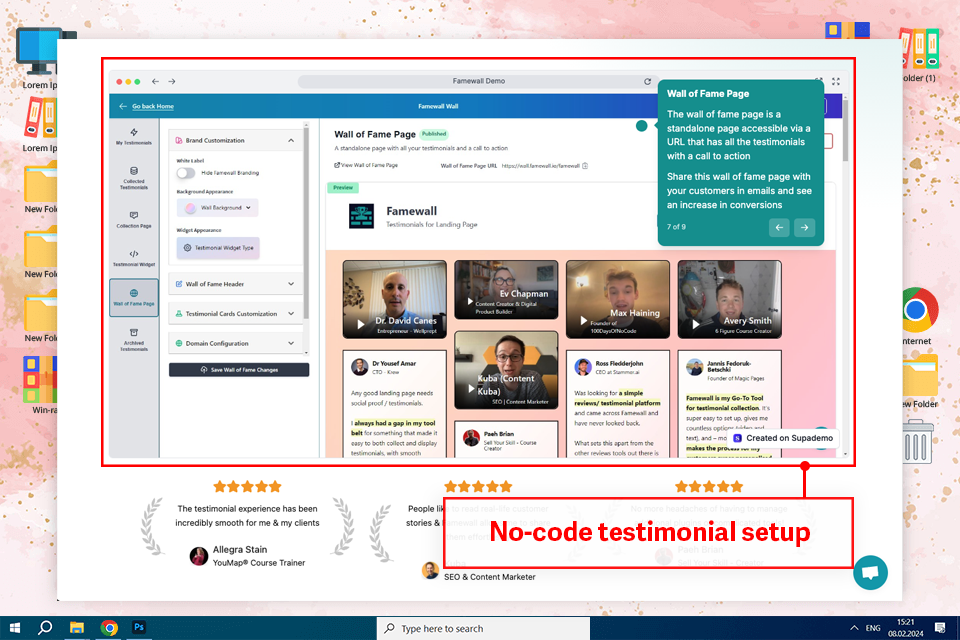Open Collected Testimonials sidebar item
This screenshot has height=640, width=960.
pyautogui.click(x=133, y=178)
